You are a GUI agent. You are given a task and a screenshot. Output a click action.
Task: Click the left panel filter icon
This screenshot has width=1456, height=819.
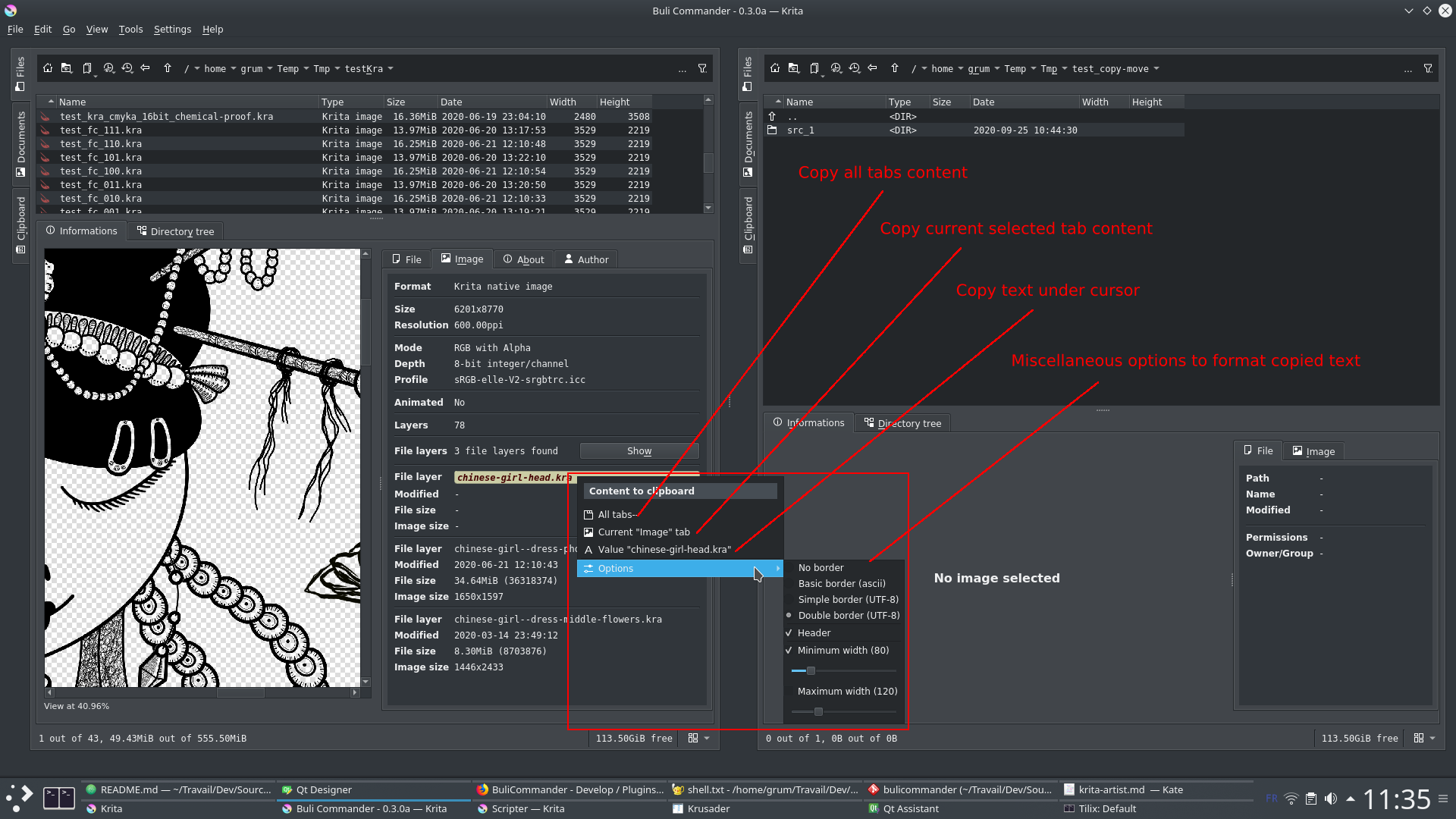tap(702, 68)
